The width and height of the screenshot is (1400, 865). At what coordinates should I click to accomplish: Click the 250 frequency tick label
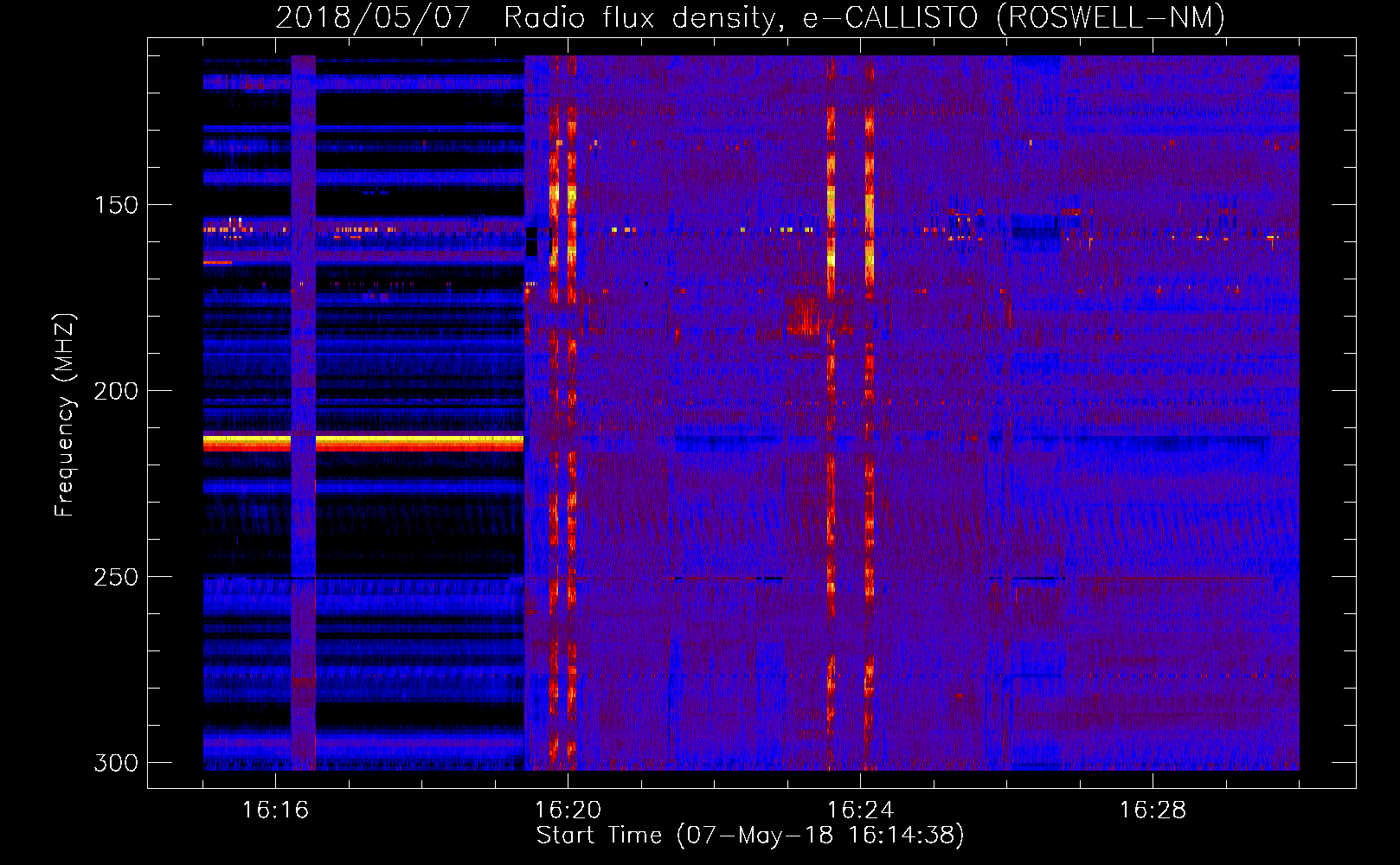click(116, 577)
